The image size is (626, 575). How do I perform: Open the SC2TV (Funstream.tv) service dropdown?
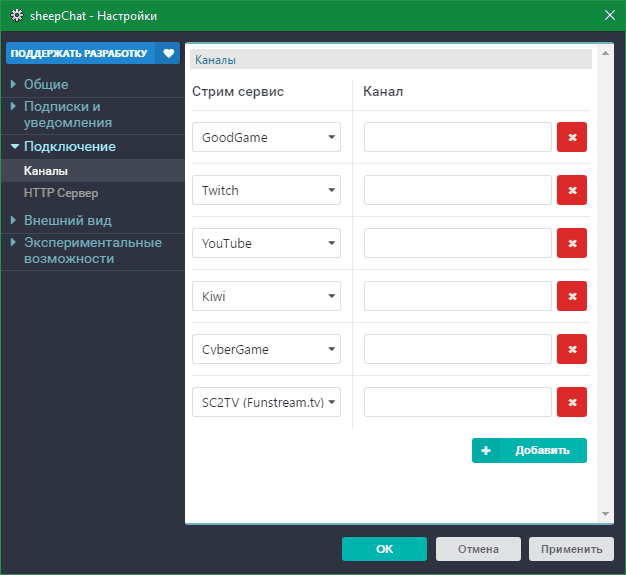(266, 402)
